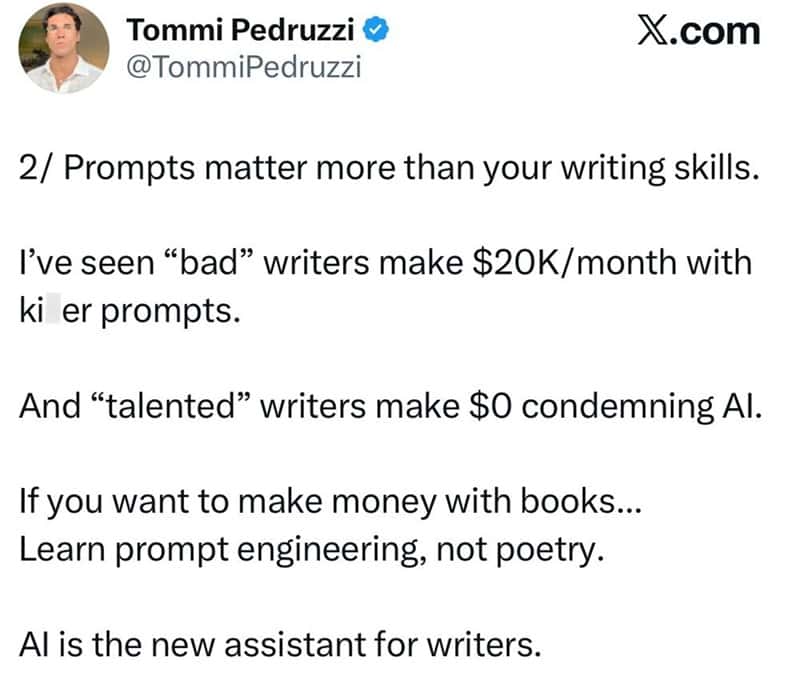800x685 pixels.
Task: Select the words "er prompts." after the redaction
Action: [x=152, y=312]
